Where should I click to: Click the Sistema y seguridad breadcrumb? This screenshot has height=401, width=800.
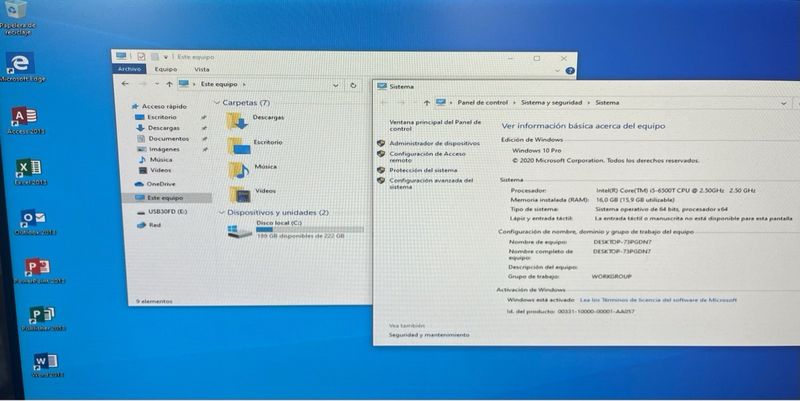point(551,103)
